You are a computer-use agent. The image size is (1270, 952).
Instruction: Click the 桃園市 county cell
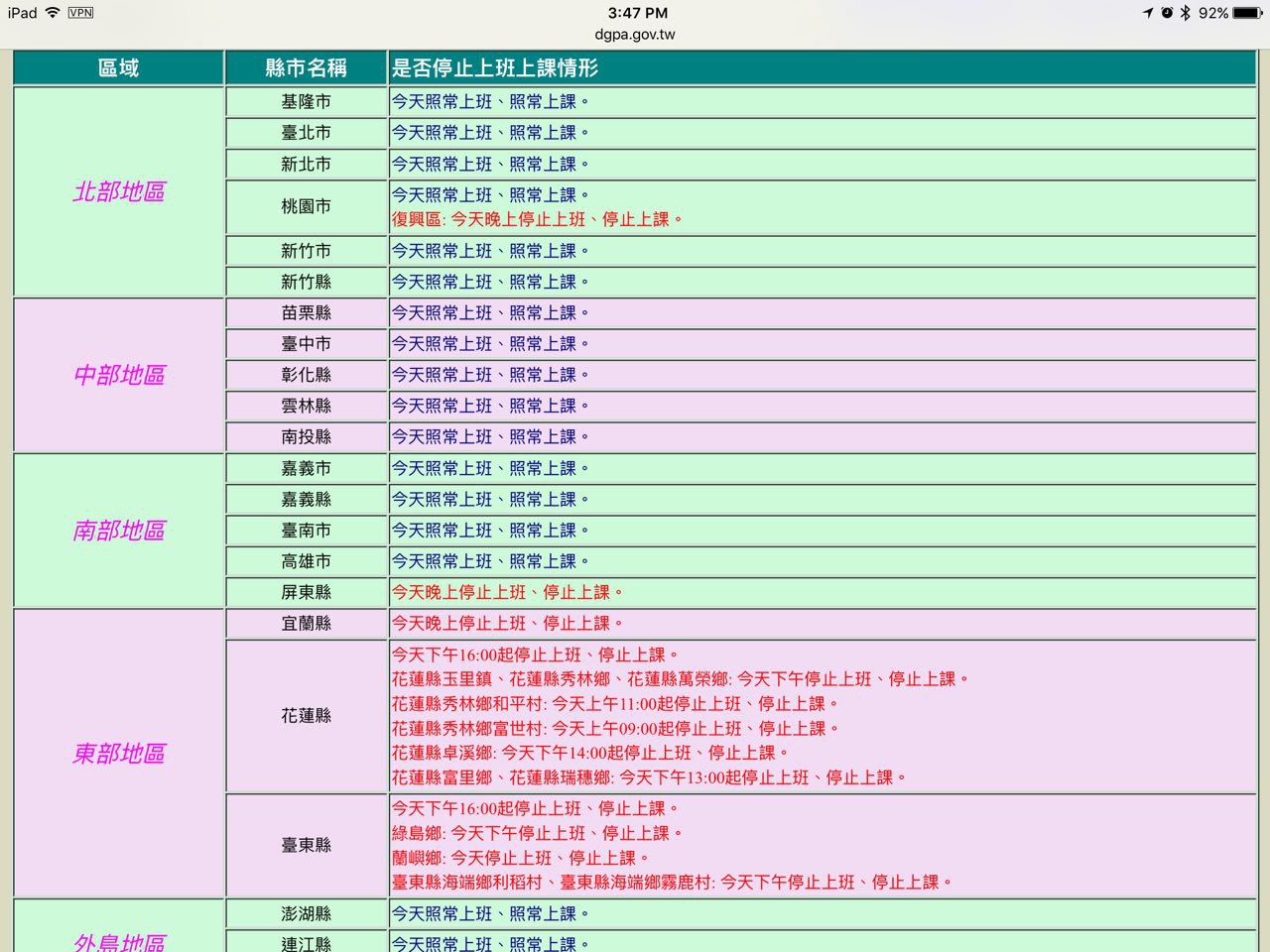point(306,206)
